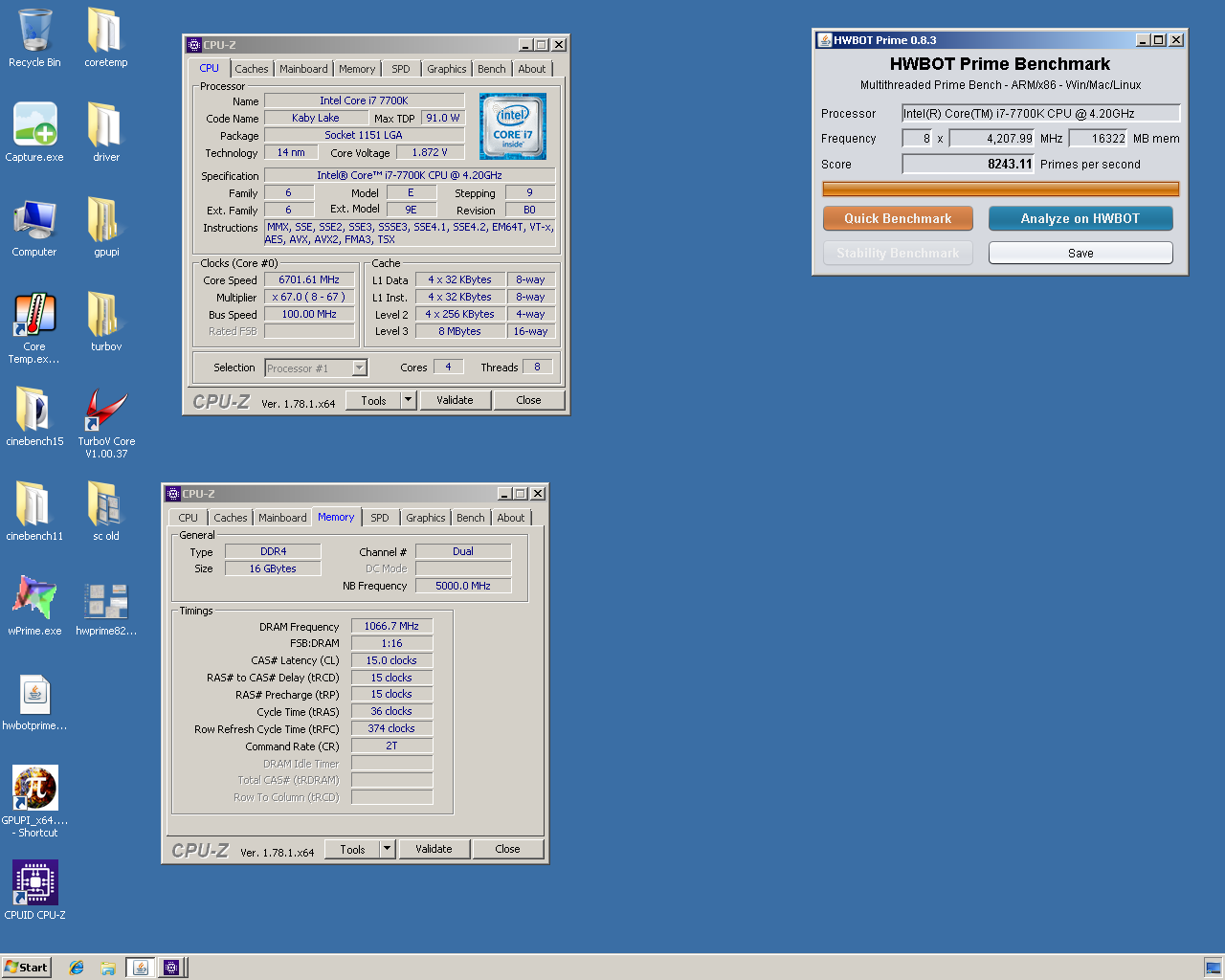The height and width of the screenshot is (980, 1225).
Task: Launch GPUPI_x64 shortcut icon
Action: coord(34,802)
